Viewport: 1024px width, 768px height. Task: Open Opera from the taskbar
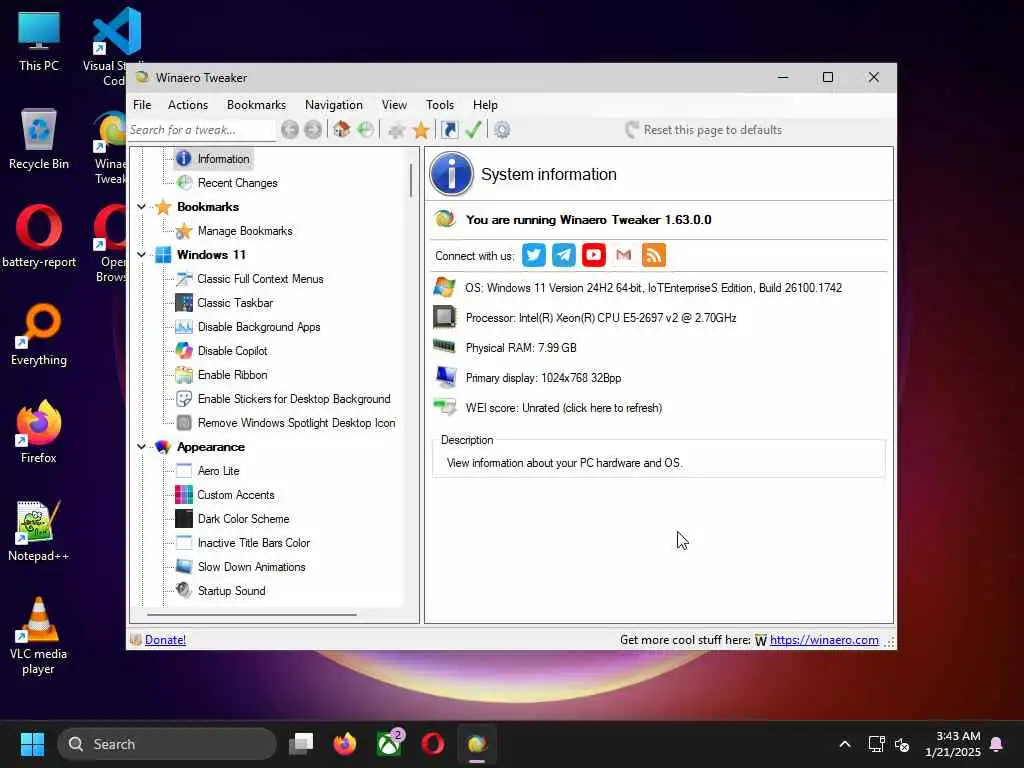click(433, 744)
